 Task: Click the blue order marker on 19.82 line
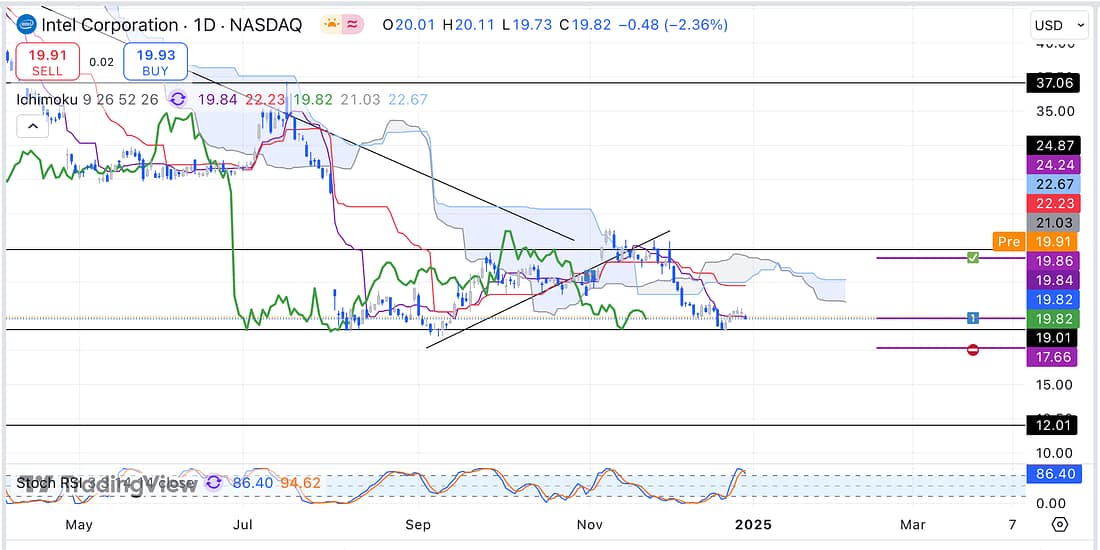972,318
